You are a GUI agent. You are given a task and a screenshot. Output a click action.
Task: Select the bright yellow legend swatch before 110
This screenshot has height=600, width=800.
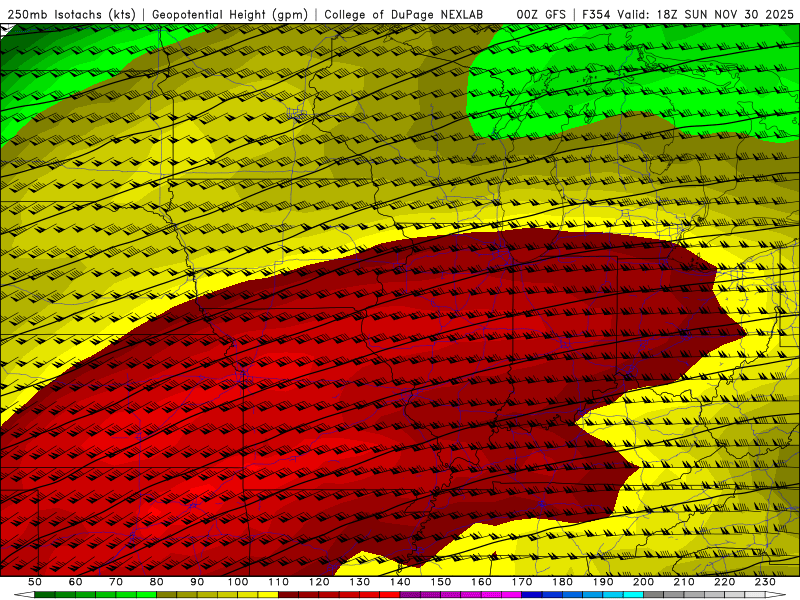[x=268, y=595]
